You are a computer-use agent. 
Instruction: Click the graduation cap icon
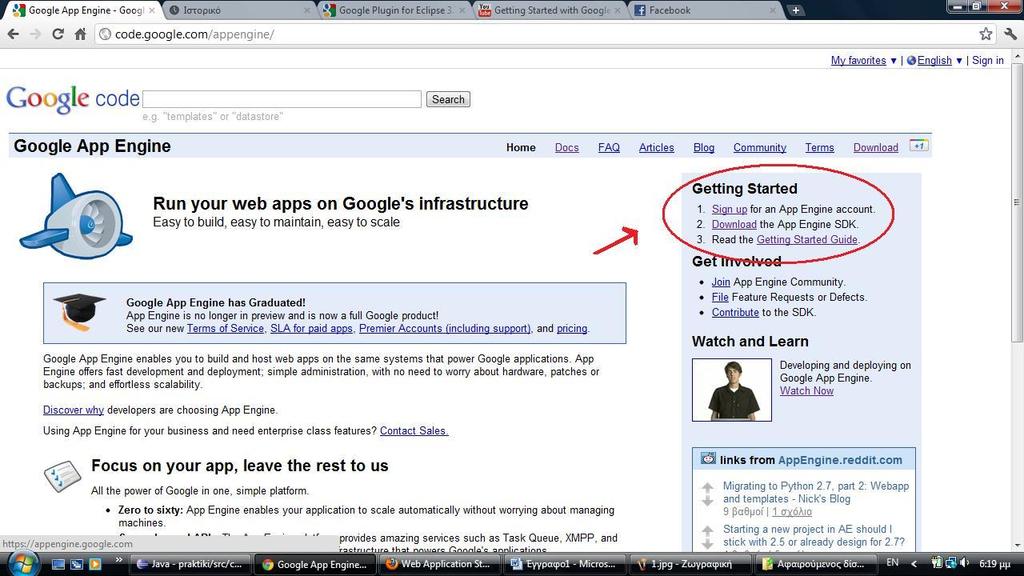[x=79, y=312]
